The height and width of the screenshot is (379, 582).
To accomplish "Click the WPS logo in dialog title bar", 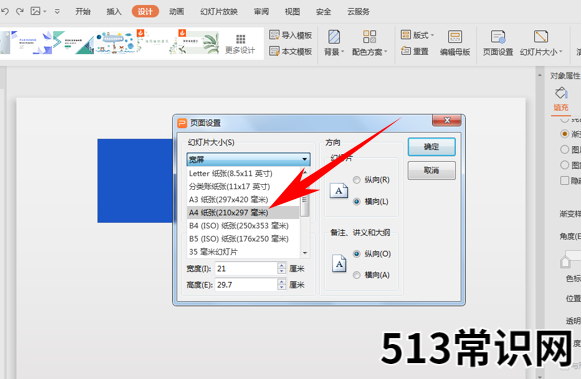I will [182, 123].
